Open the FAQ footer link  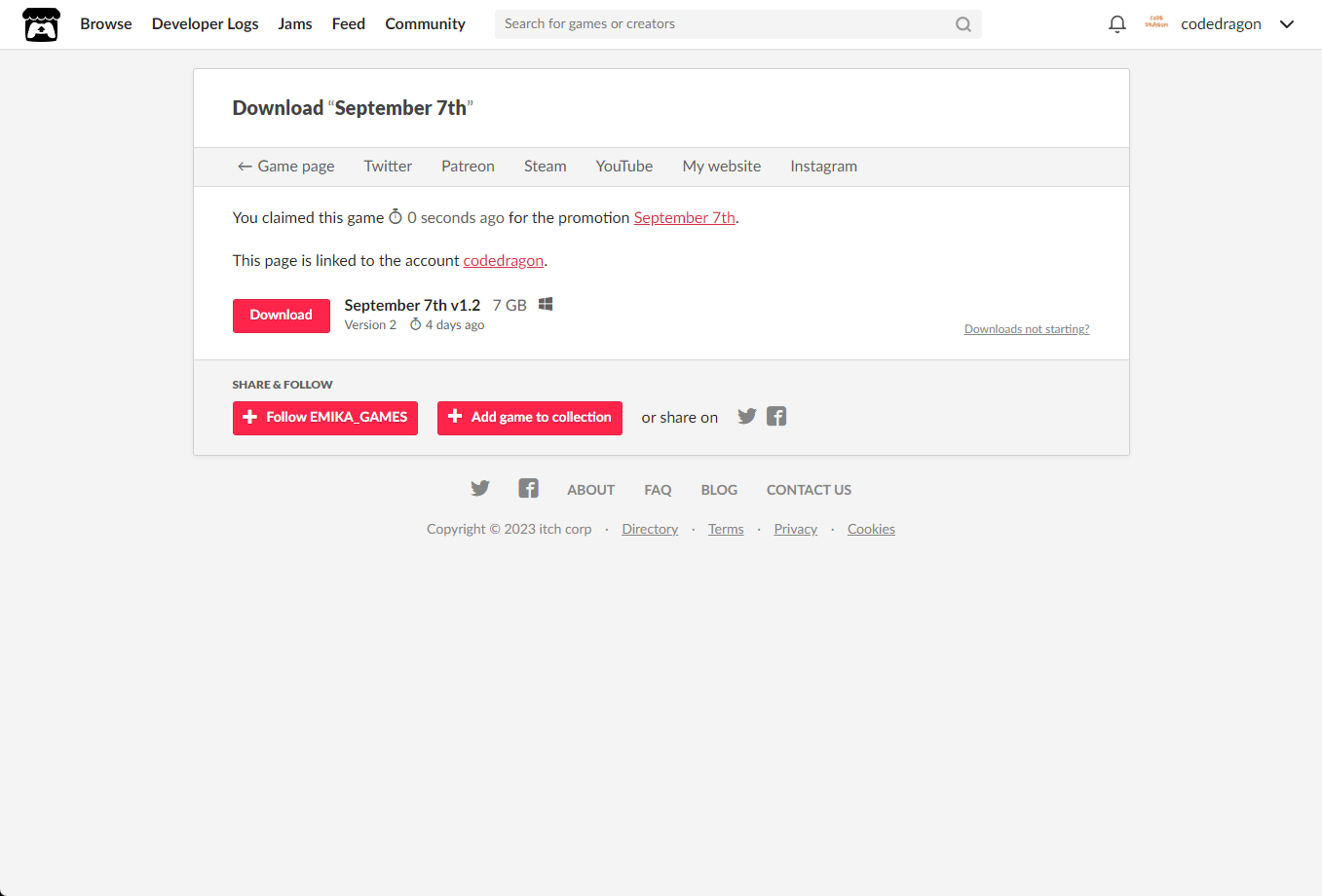(658, 490)
